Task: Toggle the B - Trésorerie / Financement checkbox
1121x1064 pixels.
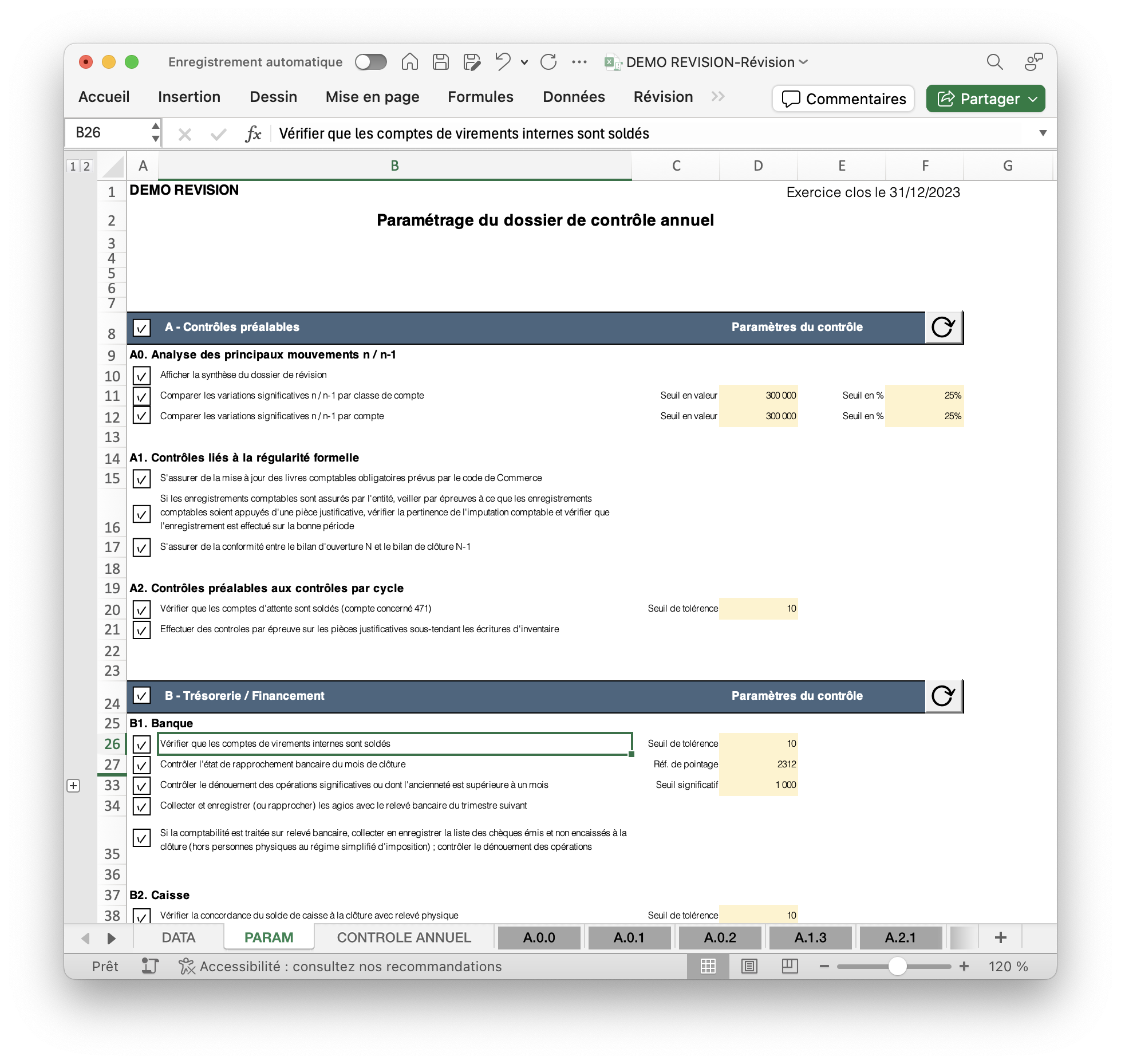Action: 141,696
